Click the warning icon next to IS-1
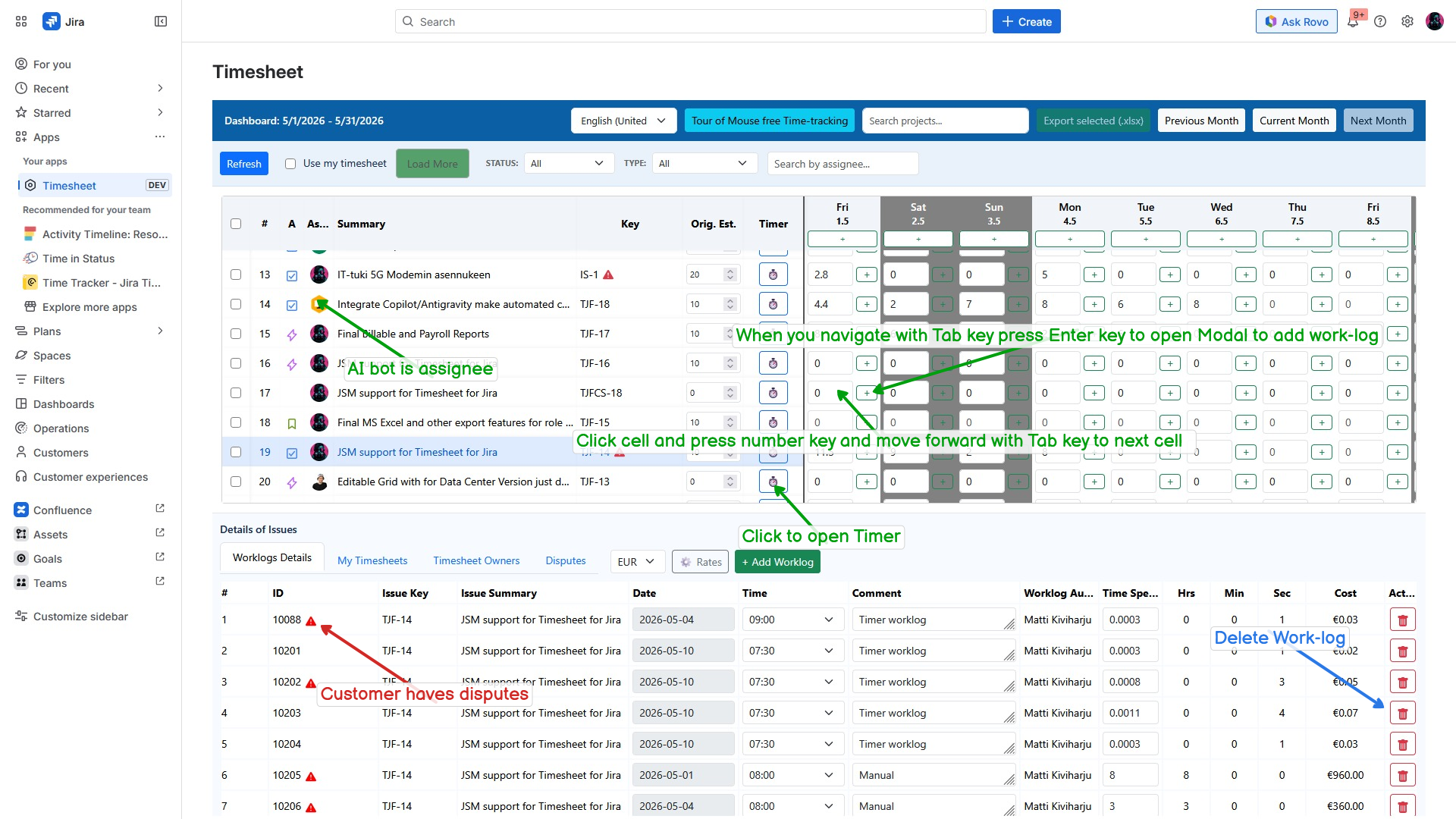The width and height of the screenshot is (1456, 819). [608, 275]
